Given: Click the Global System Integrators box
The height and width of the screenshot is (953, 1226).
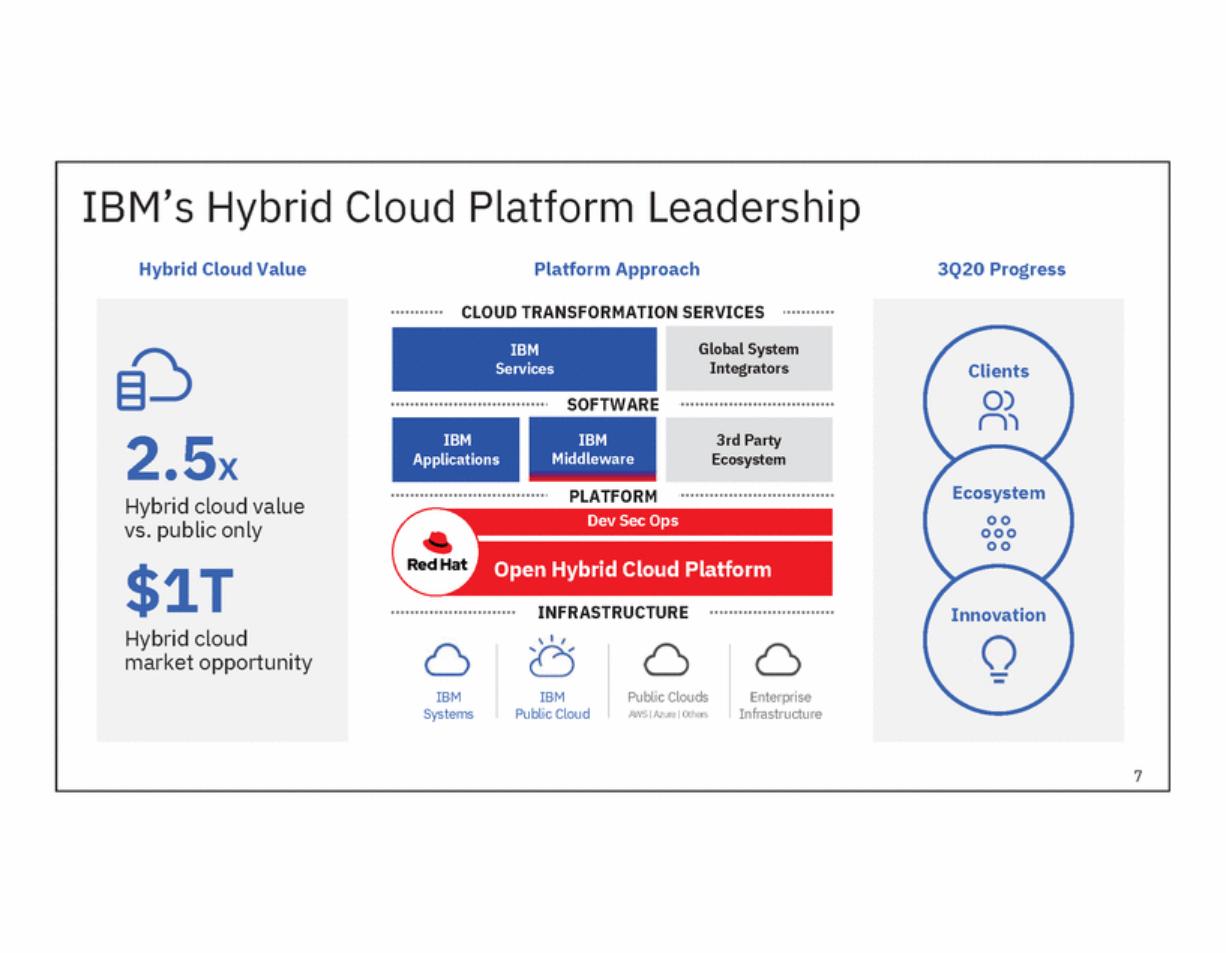Looking at the screenshot, I should [748, 359].
